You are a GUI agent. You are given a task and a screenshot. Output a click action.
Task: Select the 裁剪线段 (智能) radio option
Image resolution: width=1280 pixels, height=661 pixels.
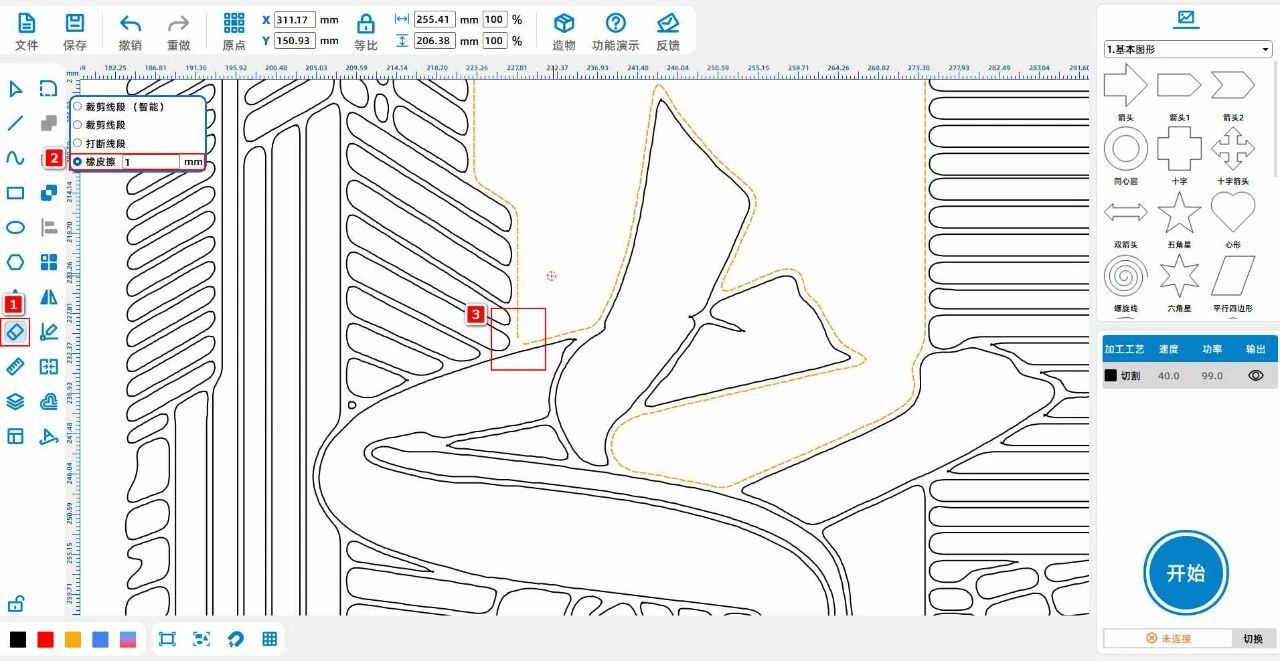pyautogui.click(x=78, y=107)
